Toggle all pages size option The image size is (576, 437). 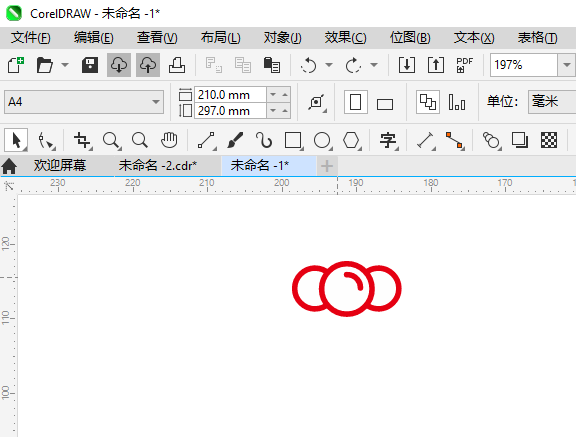[428, 102]
